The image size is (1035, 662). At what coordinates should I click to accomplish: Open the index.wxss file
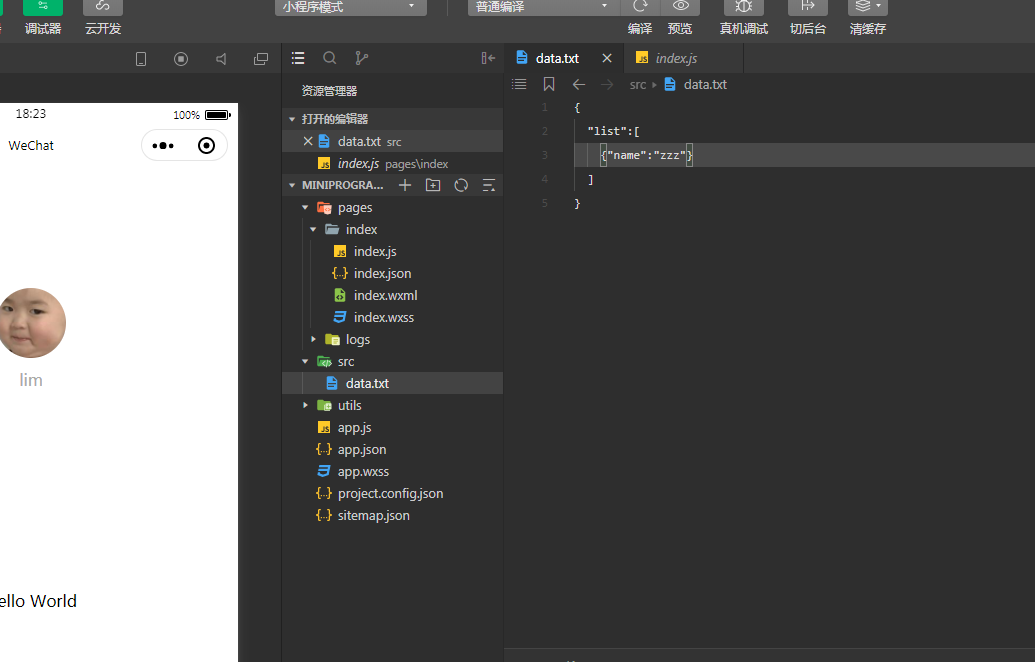pos(392,317)
